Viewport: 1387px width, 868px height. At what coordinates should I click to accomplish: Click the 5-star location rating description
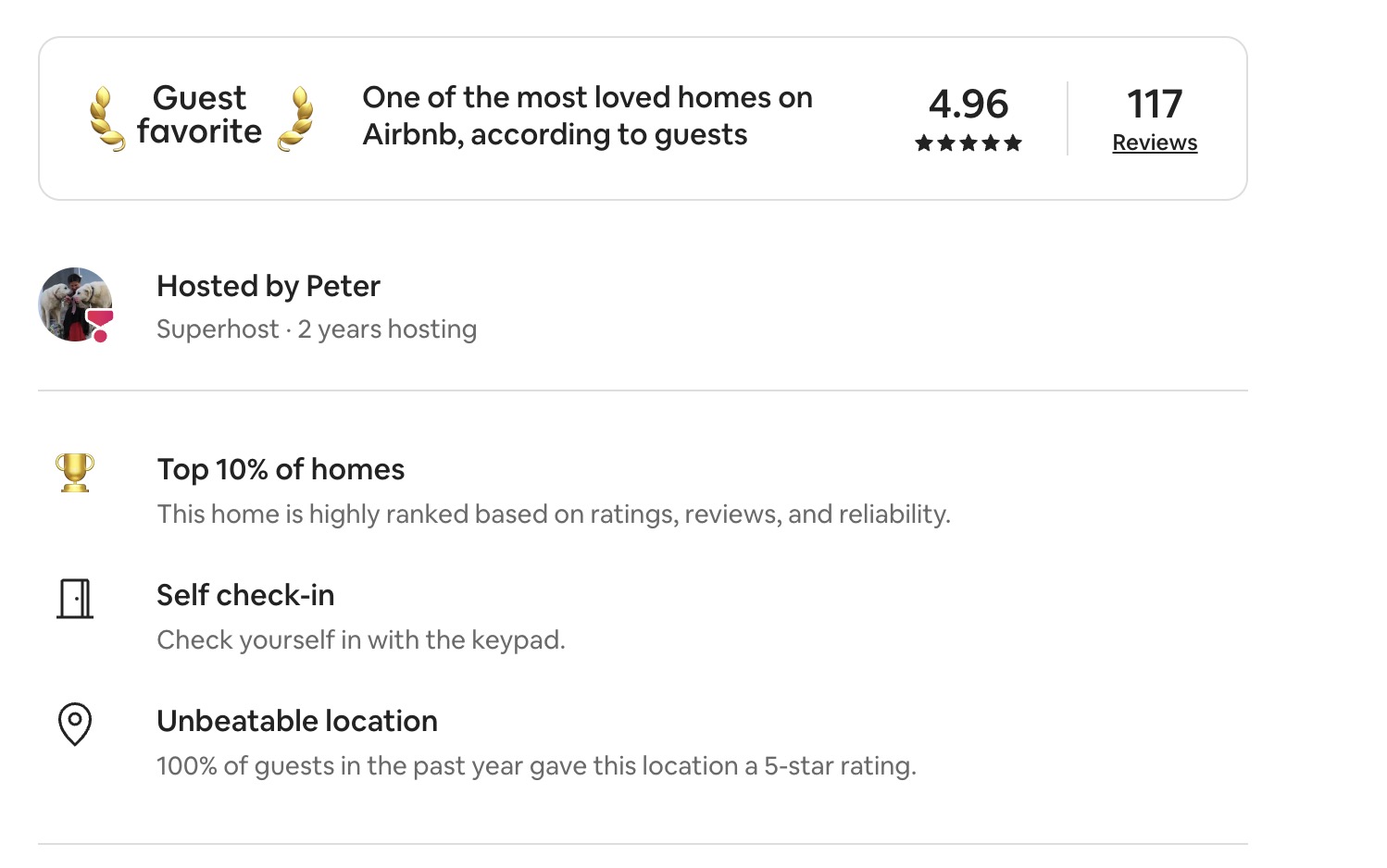[x=536, y=766]
